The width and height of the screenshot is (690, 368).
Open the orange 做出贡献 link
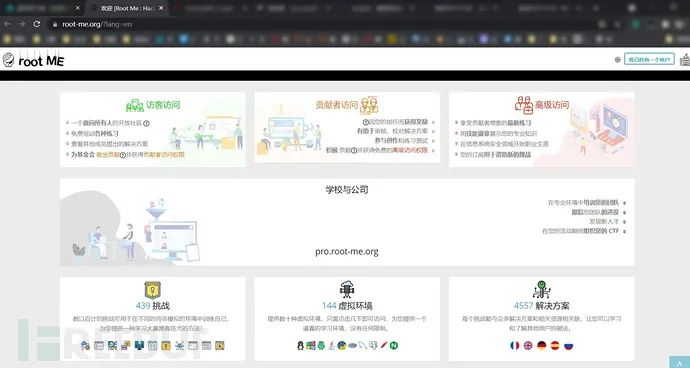coord(108,155)
